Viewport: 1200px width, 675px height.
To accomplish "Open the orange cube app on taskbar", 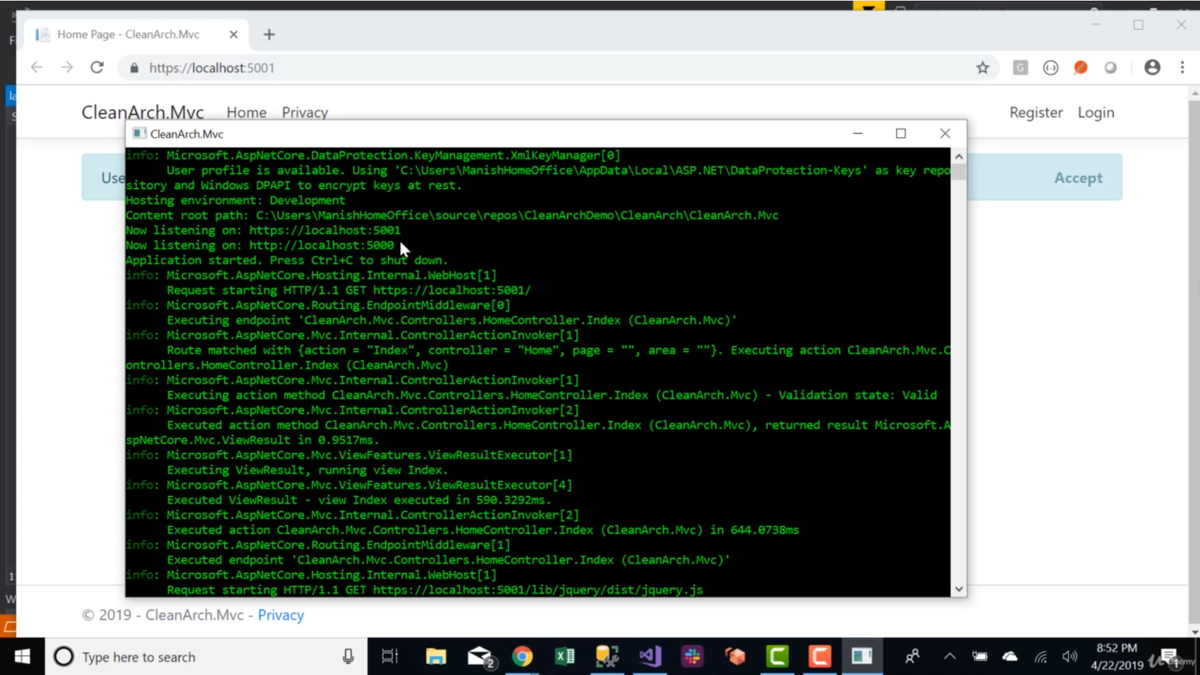I will pos(735,657).
